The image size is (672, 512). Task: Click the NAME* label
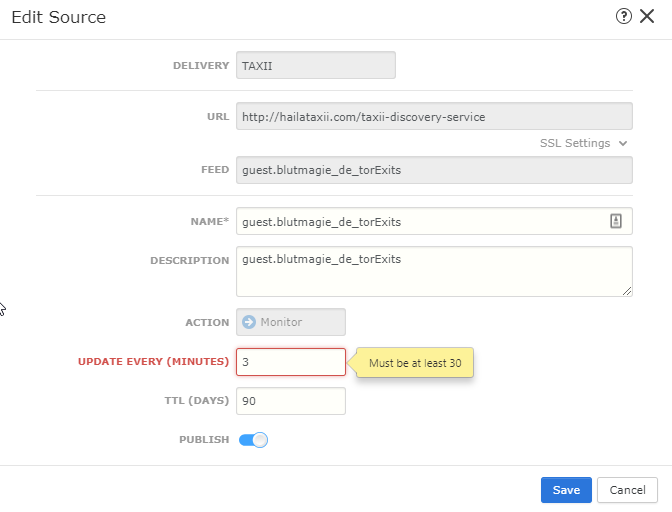tap(210, 222)
